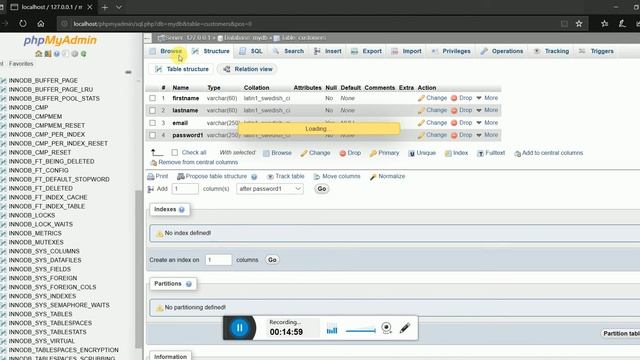Click Primary in With selected actions

coord(384,153)
